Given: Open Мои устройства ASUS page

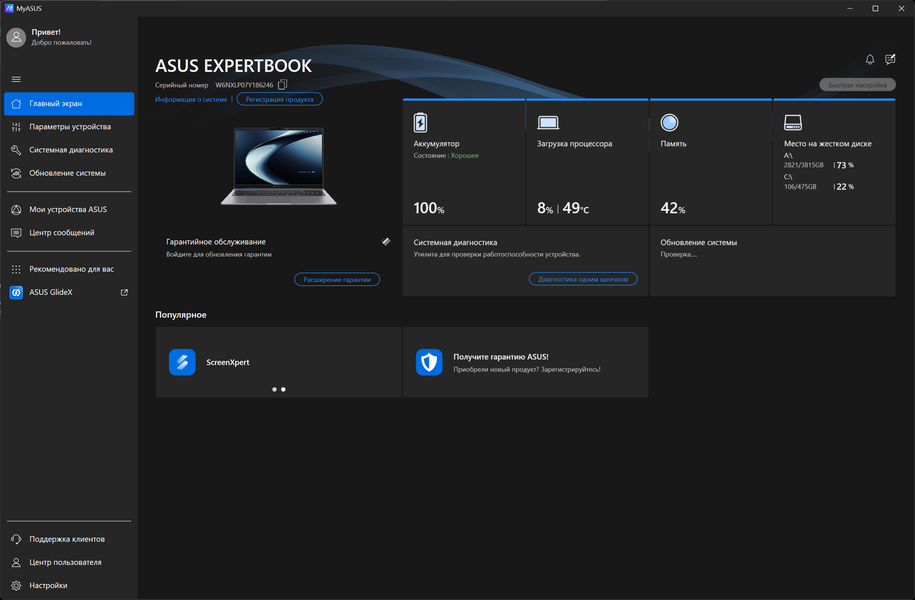Looking at the screenshot, I should click(x=69, y=210).
